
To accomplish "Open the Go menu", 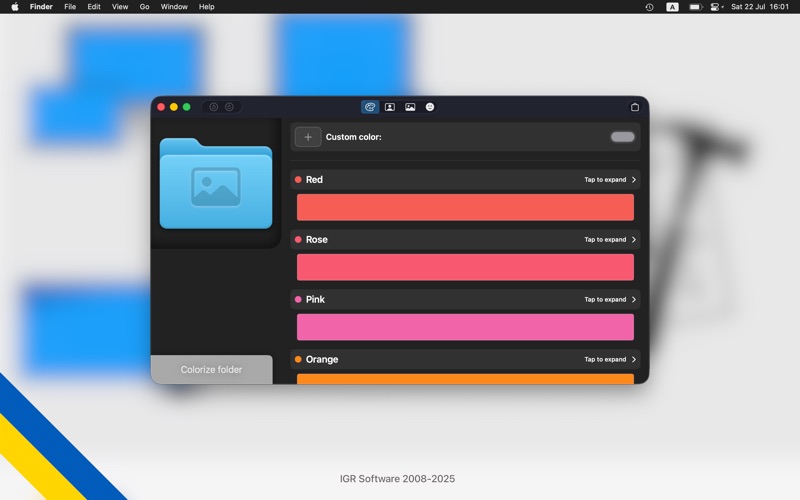I will [144, 7].
